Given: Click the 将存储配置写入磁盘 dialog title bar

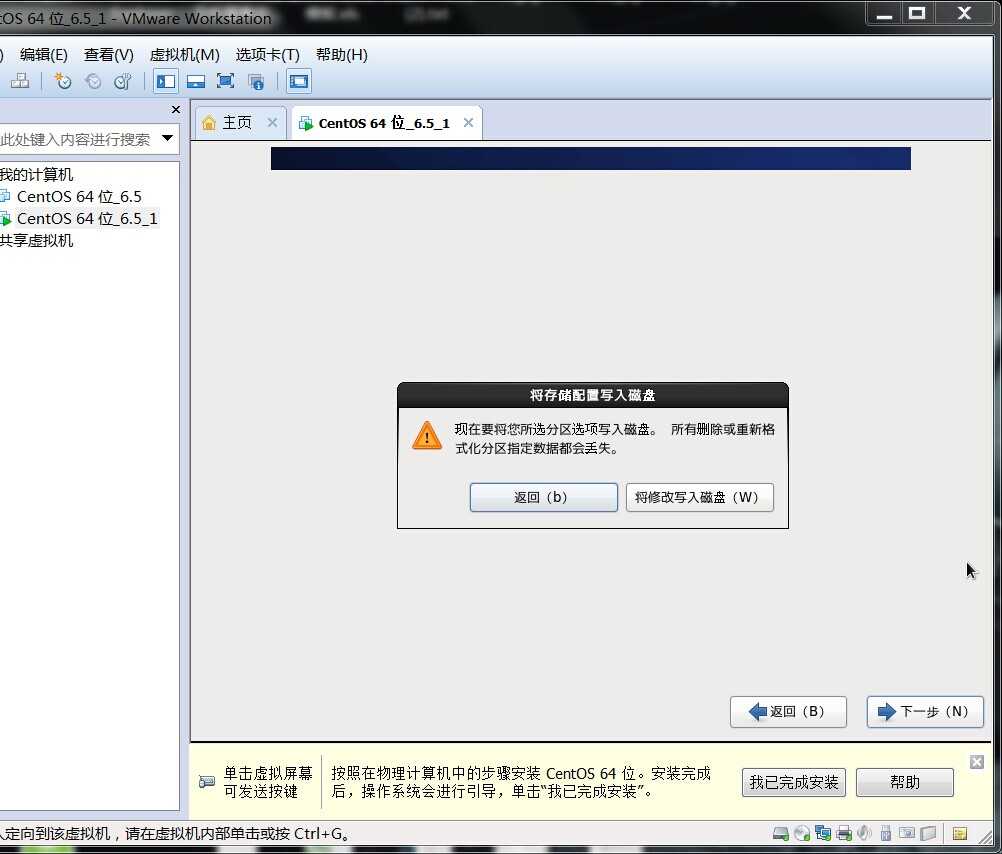Looking at the screenshot, I should [592, 395].
